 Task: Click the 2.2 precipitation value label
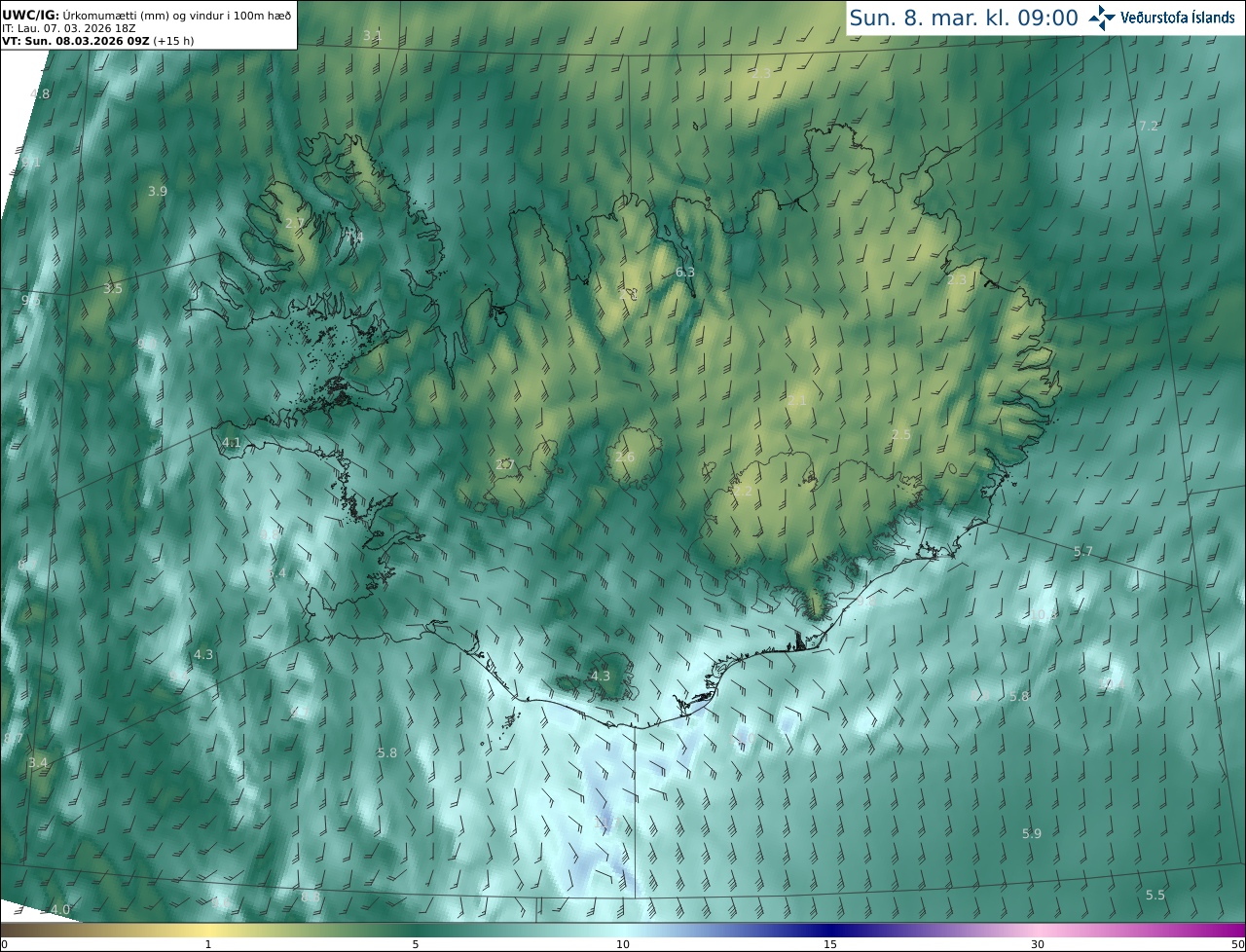point(743,493)
